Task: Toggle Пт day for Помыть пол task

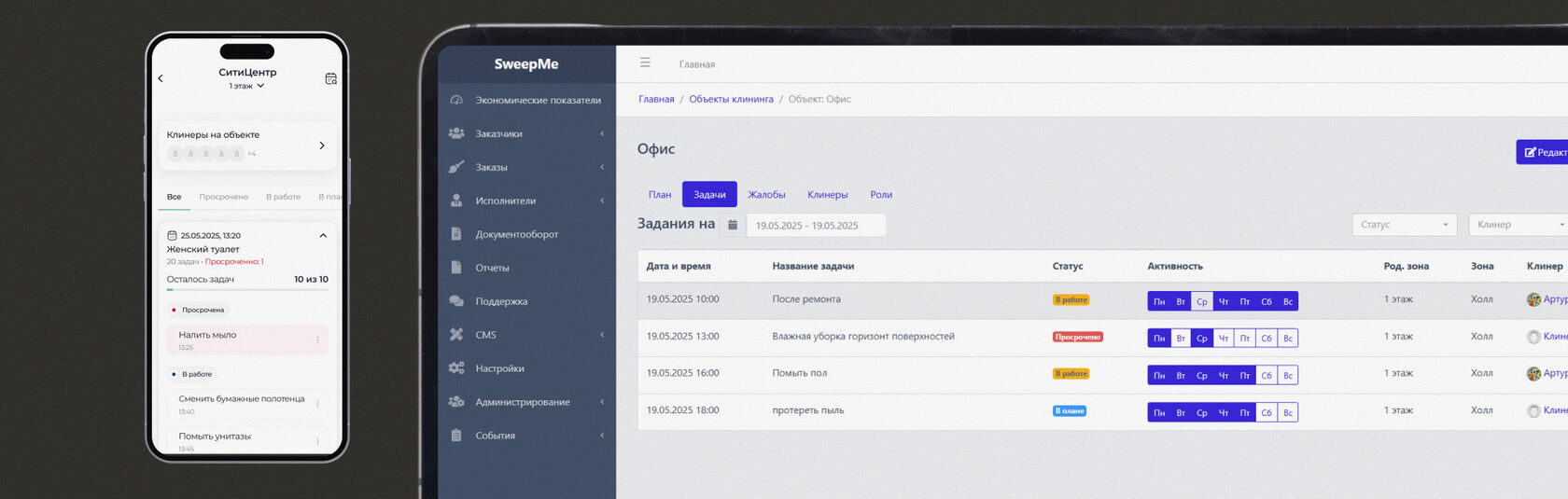Action: [x=1245, y=375]
